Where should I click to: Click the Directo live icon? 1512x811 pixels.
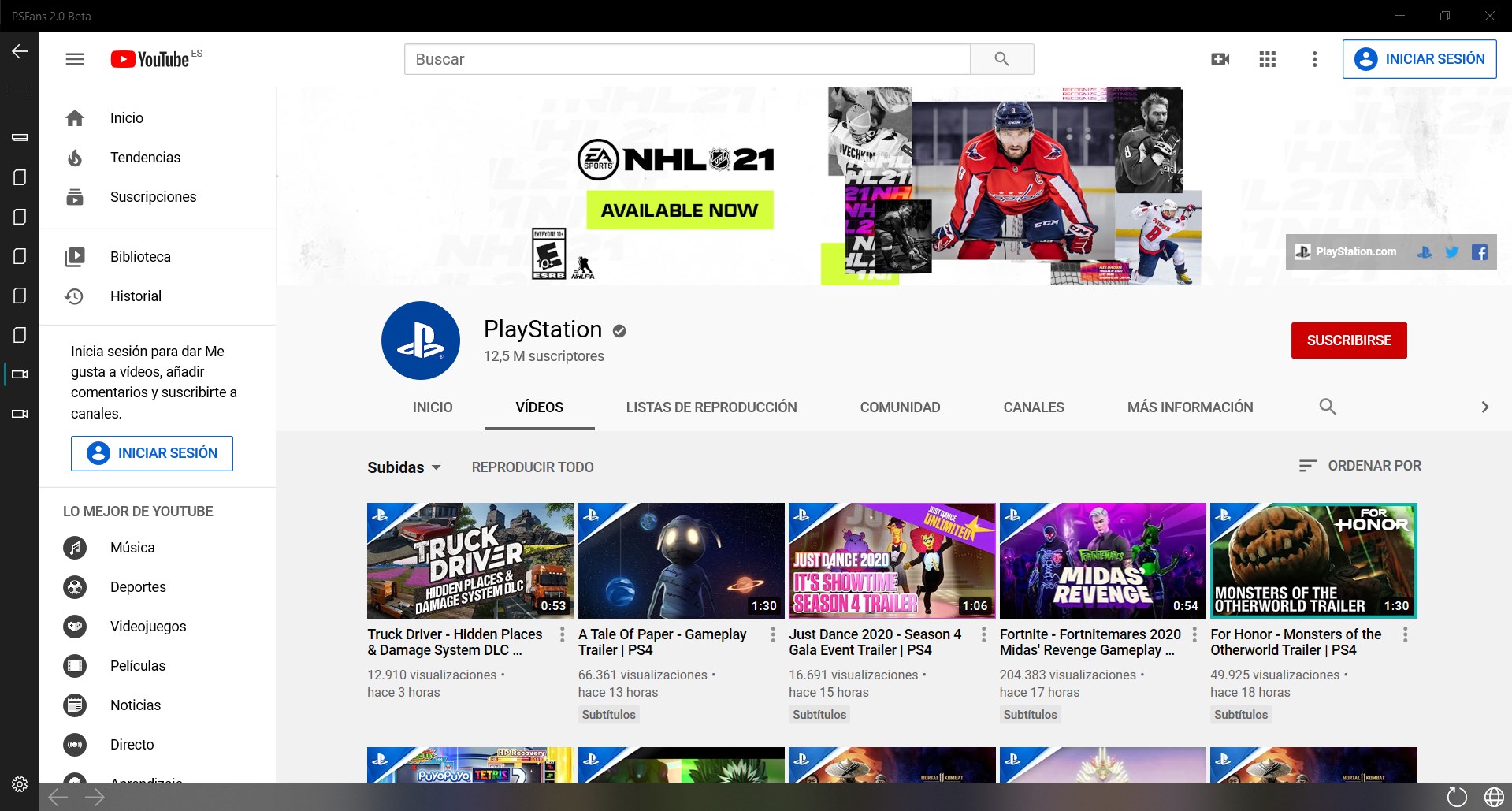point(75,745)
